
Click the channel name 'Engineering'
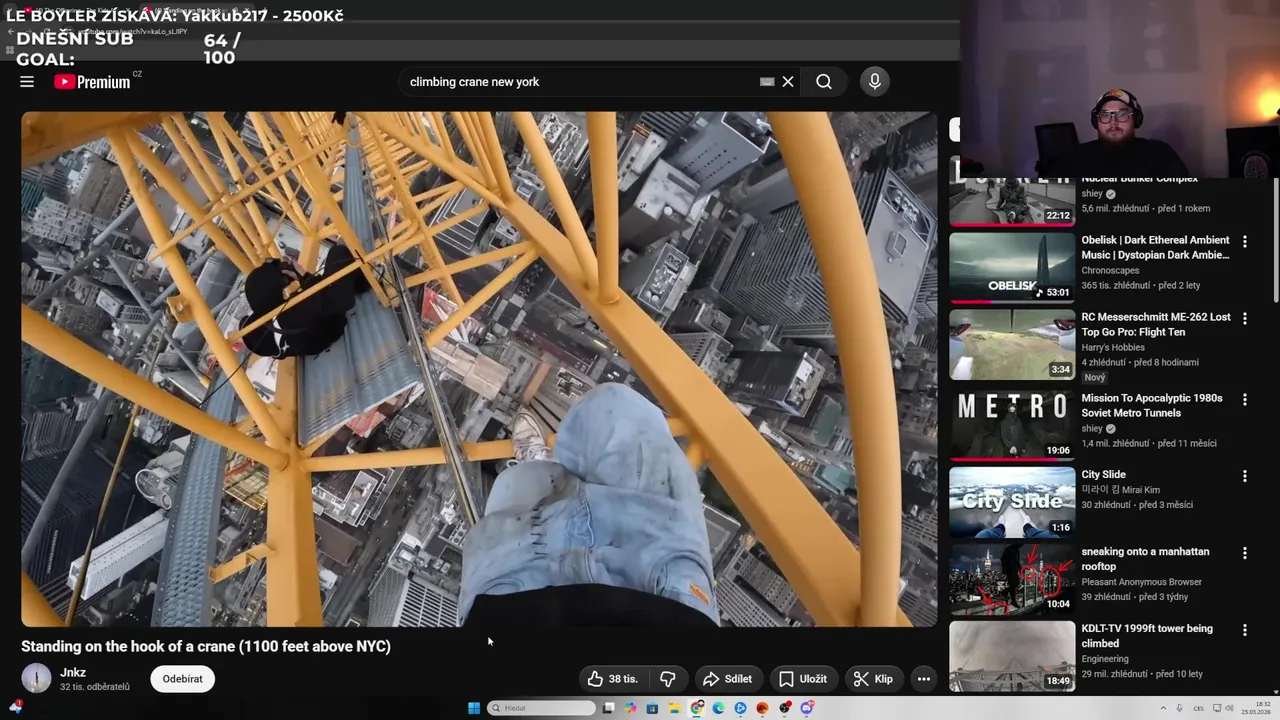(x=1105, y=659)
